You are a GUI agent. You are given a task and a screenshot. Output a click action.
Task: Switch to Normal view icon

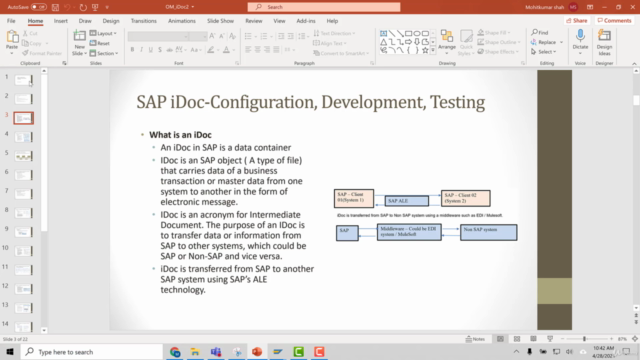[500, 339]
